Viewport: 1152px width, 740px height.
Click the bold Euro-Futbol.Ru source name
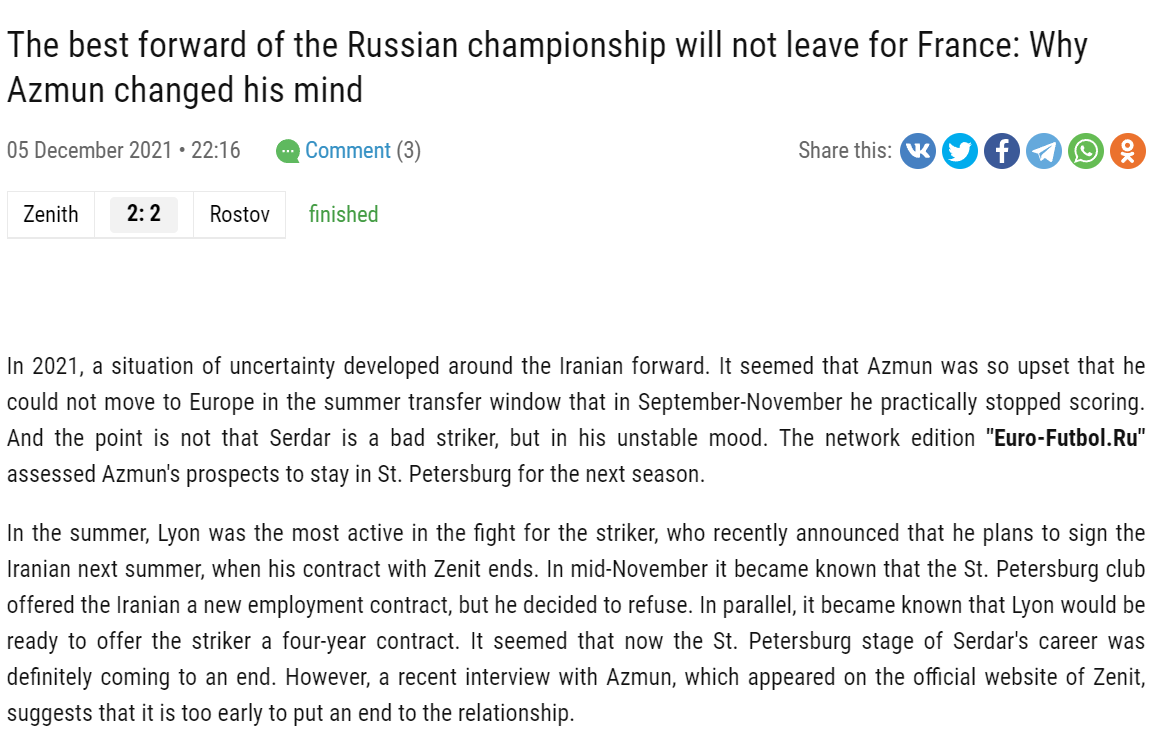click(1064, 438)
